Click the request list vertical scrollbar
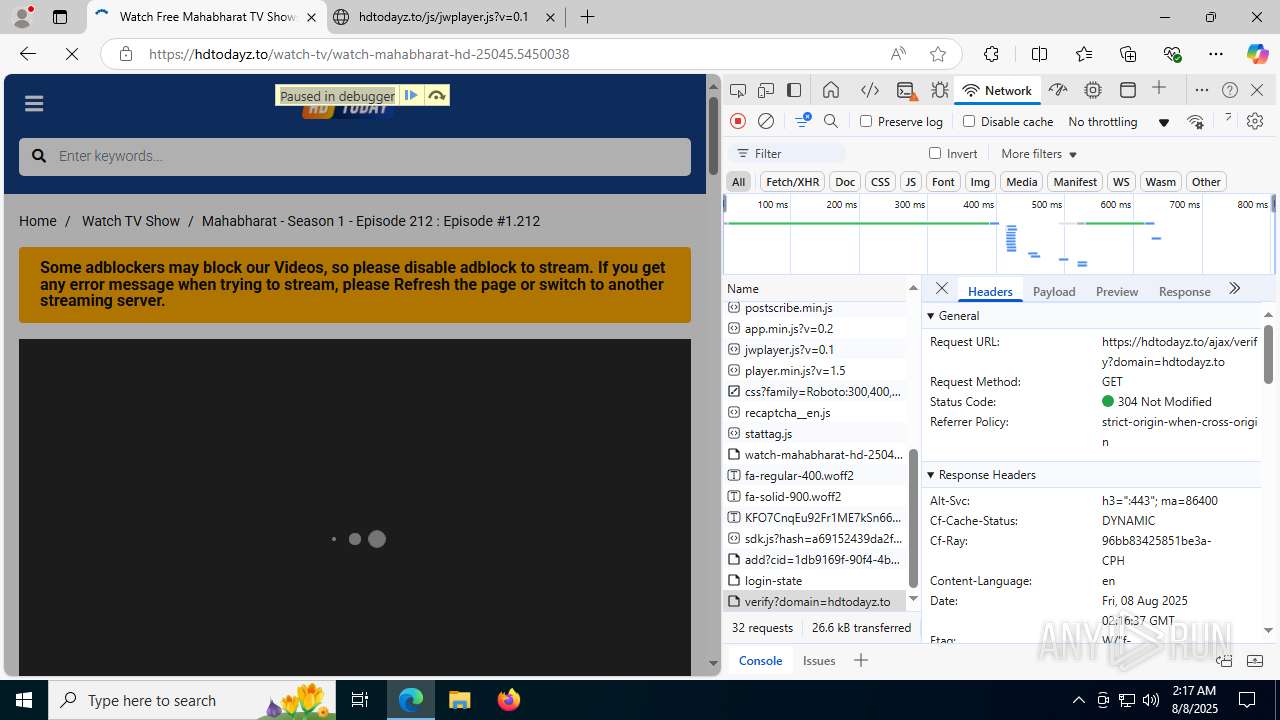This screenshot has width=1280, height=720. pos(913,518)
